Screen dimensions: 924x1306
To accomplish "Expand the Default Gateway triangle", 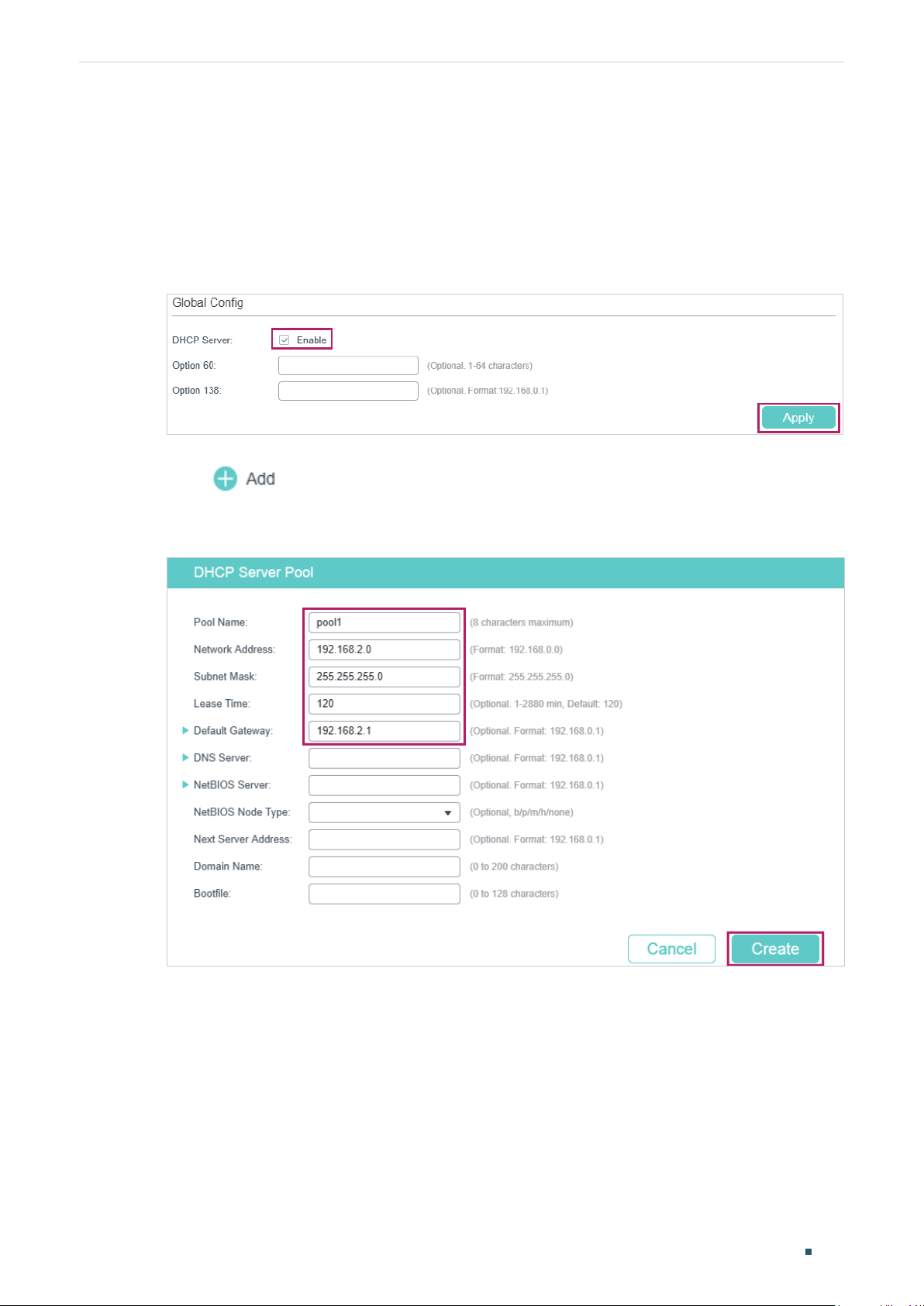I will [185, 730].
